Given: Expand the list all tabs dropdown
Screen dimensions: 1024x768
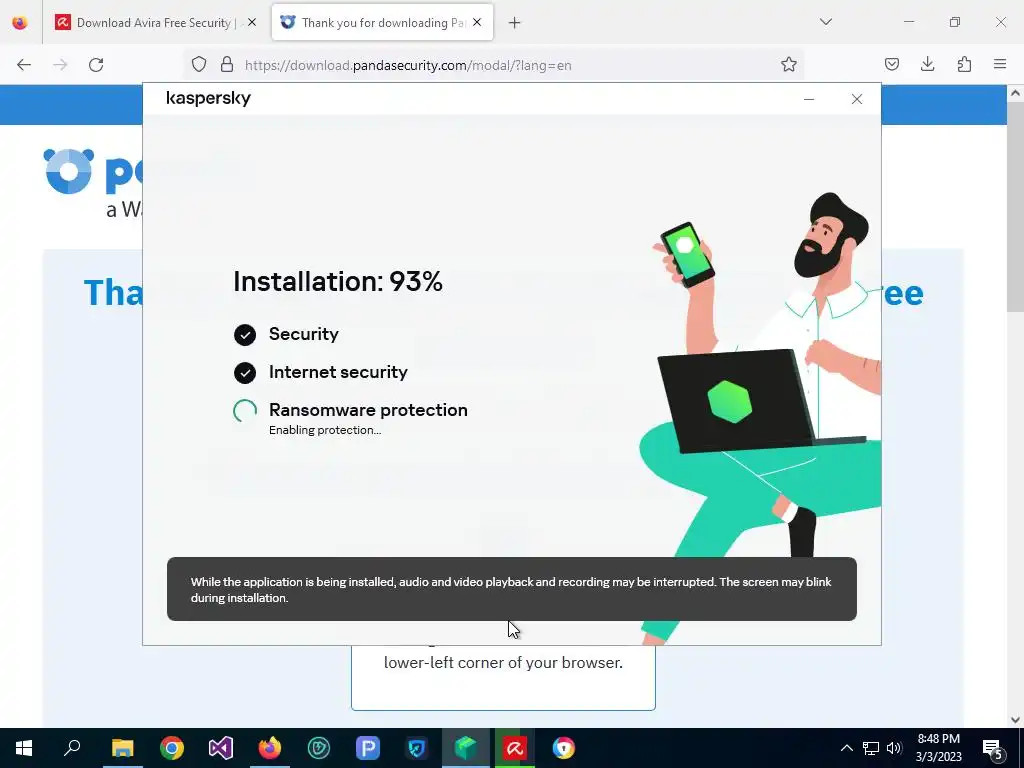Looking at the screenshot, I should click(825, 22).
